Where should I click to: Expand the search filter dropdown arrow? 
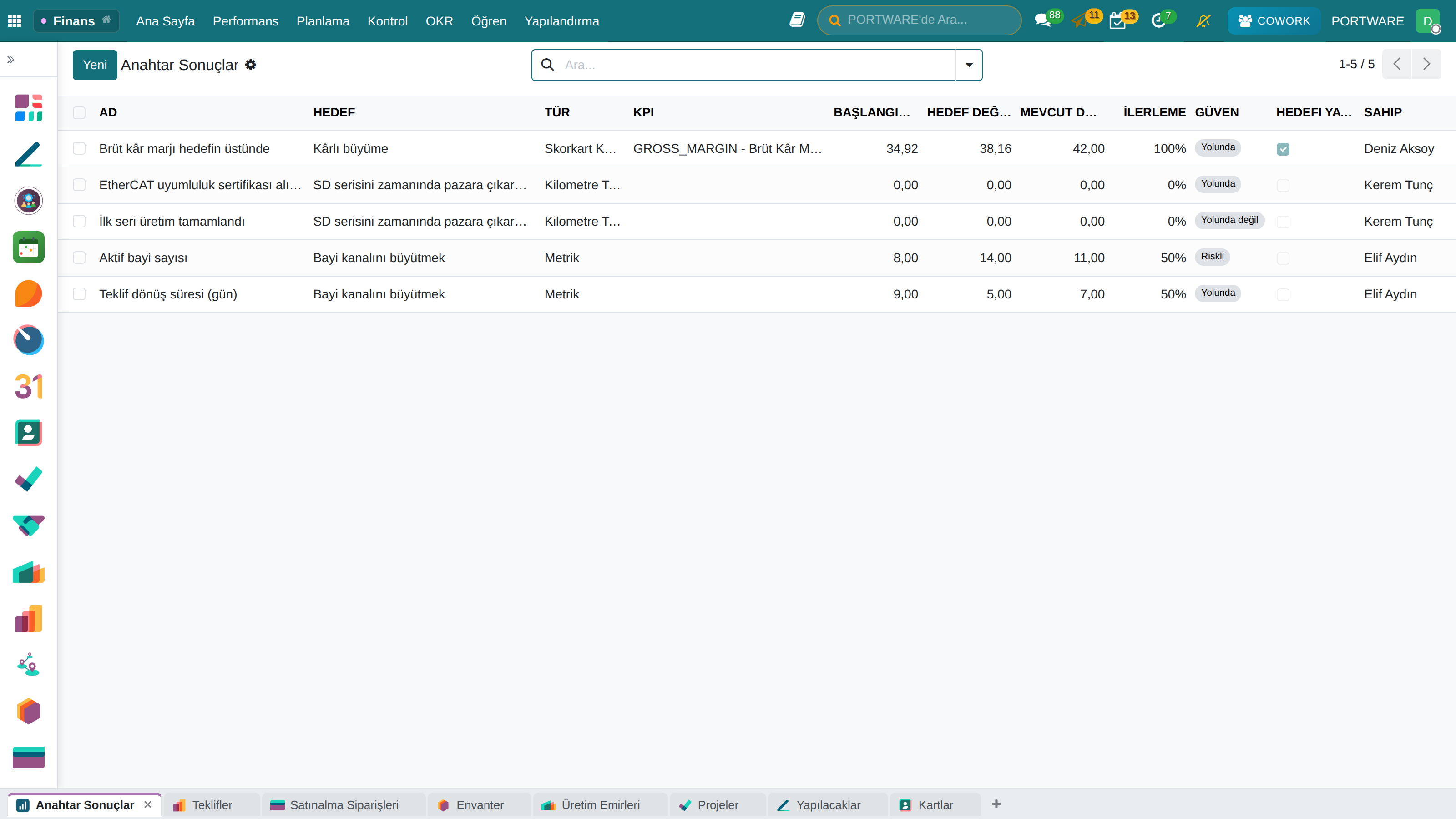(969, 65)
